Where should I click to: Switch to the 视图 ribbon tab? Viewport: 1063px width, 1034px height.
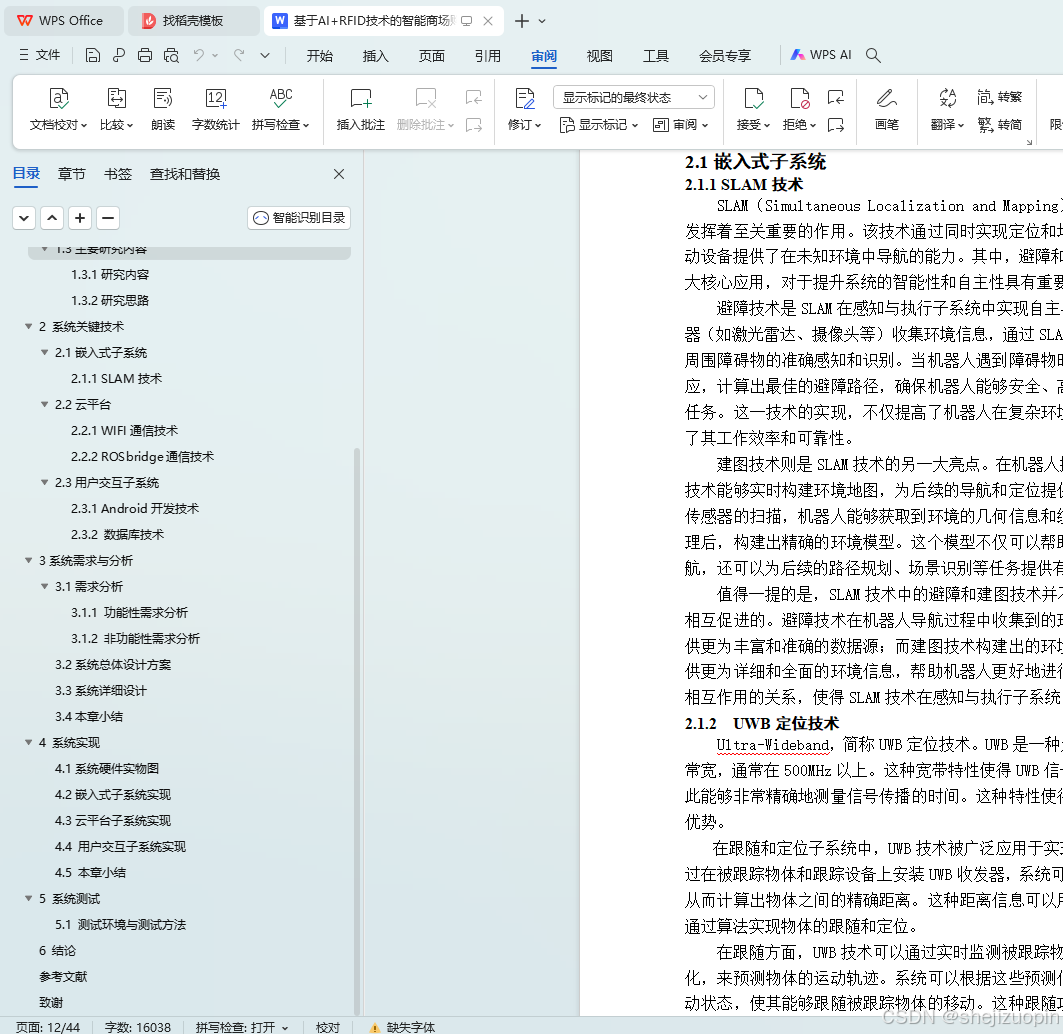pyautogui.click(x=599, y=56)
